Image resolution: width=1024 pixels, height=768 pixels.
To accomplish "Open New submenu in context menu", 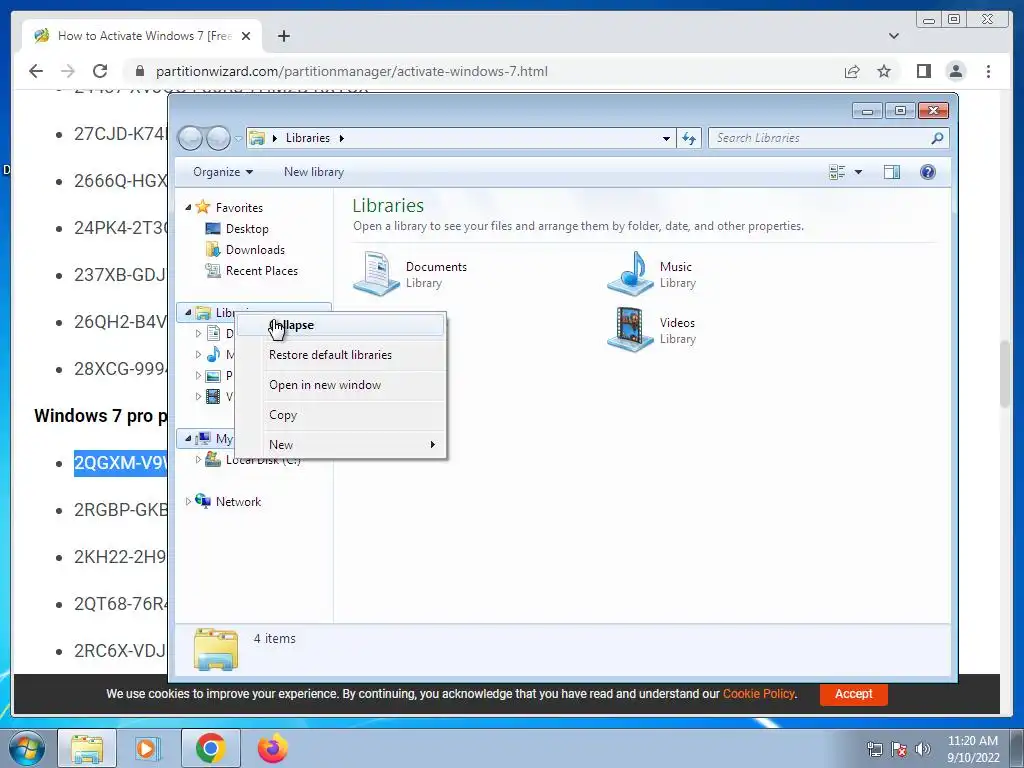I will (x=340, y=445).
